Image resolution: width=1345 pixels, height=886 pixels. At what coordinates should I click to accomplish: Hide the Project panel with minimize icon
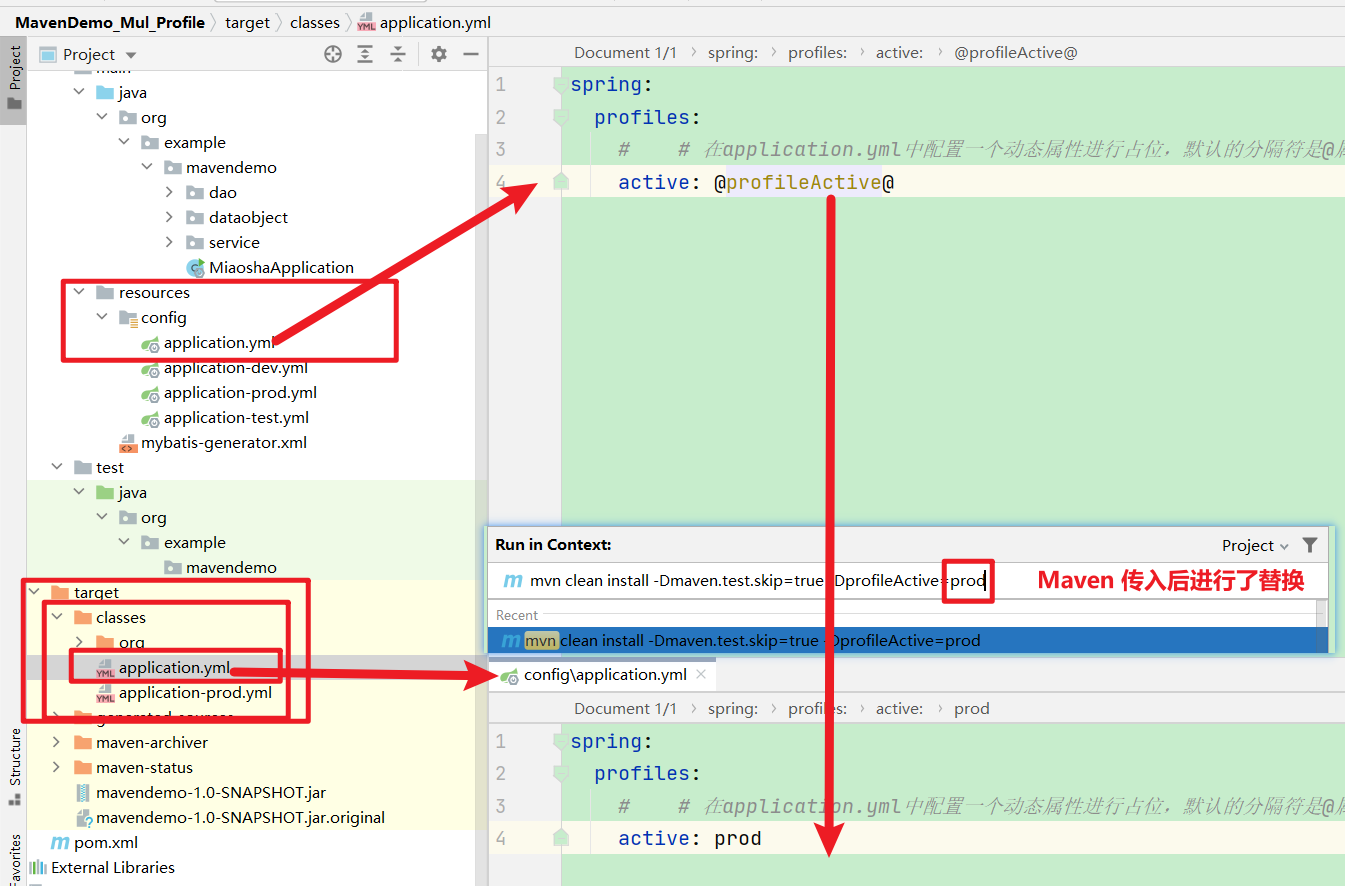[x=470, y=54]
